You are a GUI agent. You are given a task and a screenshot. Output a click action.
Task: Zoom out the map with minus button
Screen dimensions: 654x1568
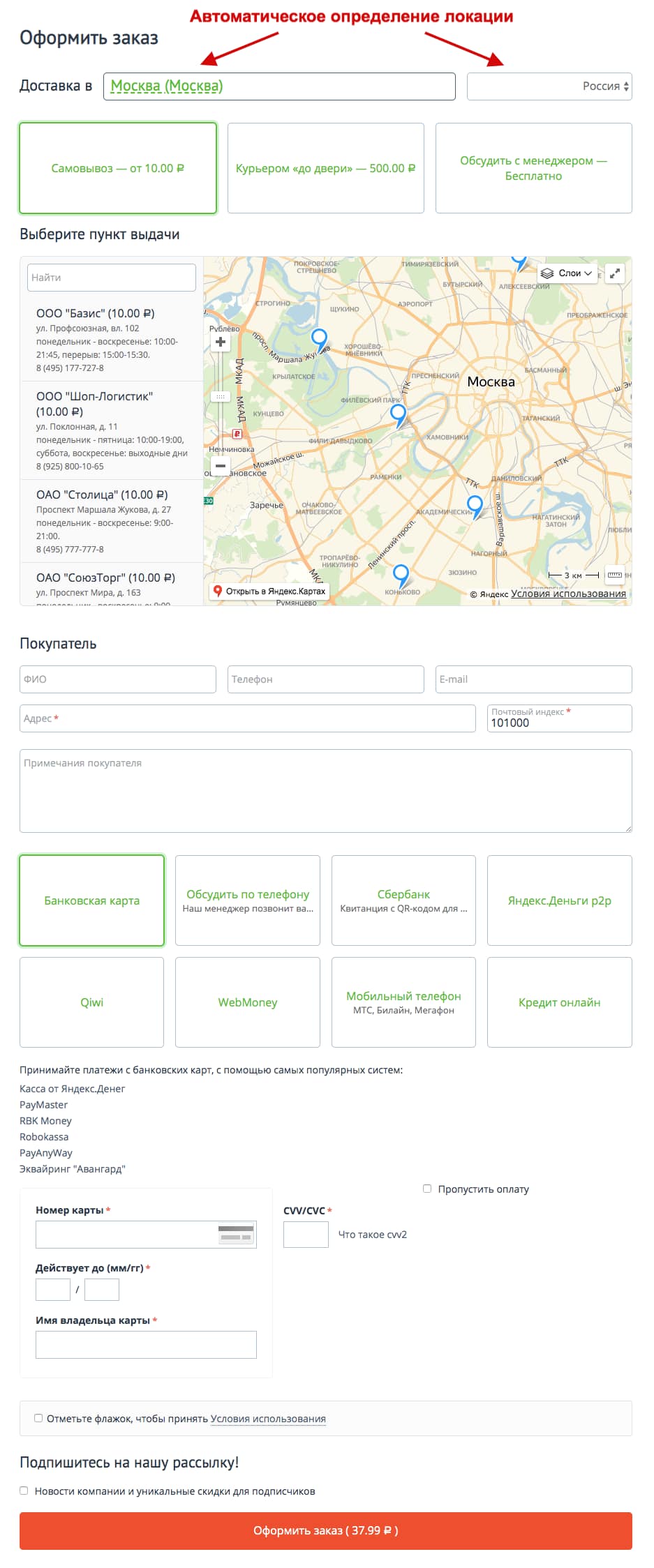(221, 465)
